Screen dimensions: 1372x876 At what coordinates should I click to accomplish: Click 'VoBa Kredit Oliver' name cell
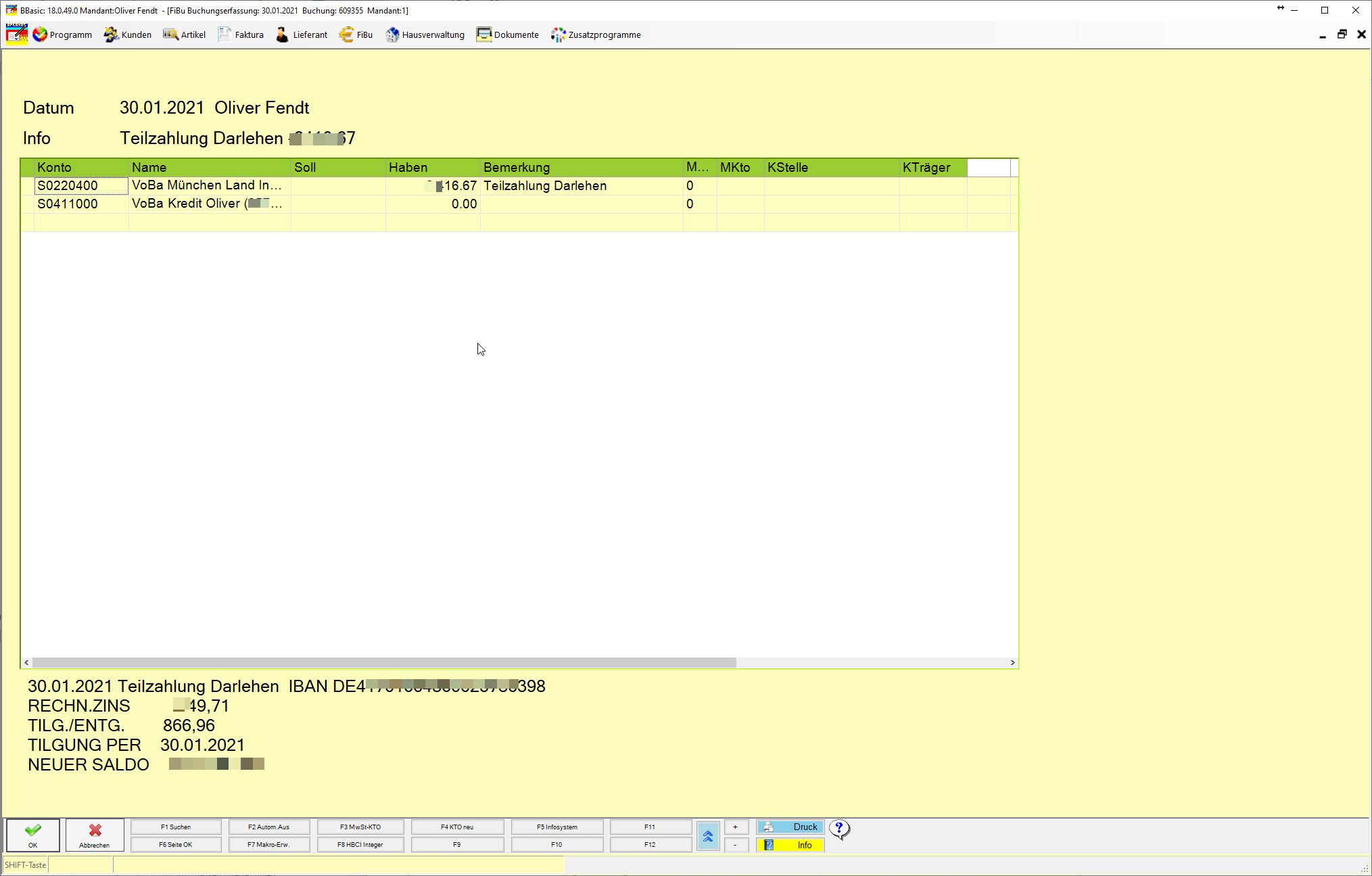(x=210, y=204)
